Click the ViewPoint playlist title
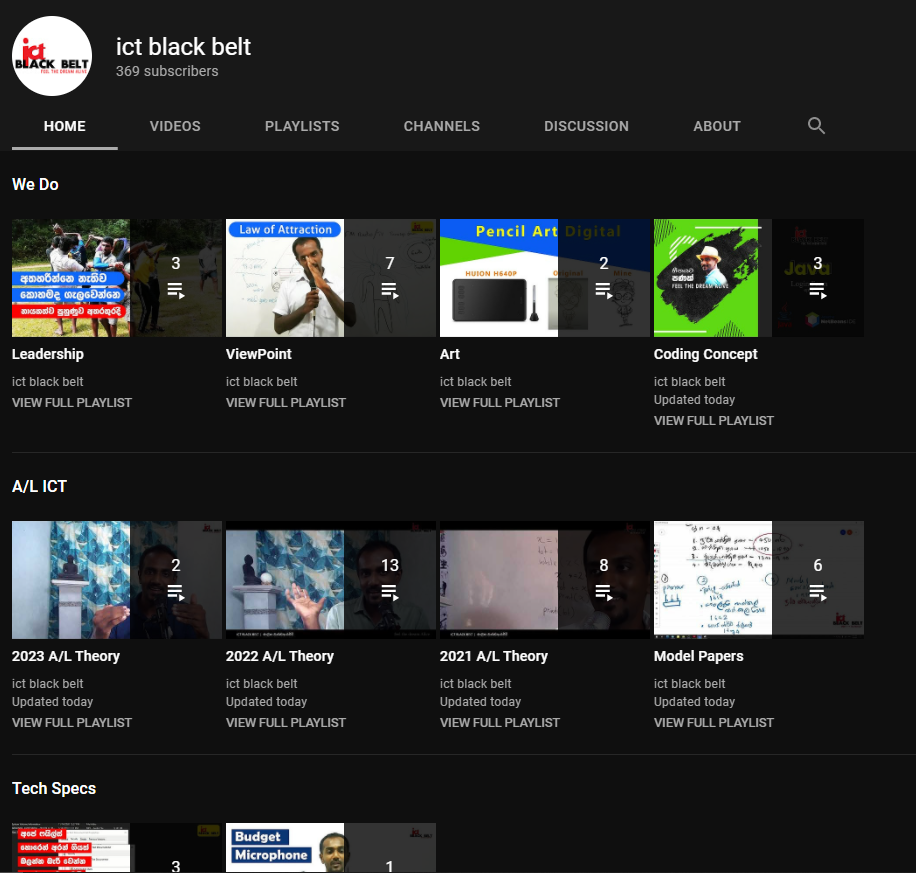This screenshot has width=916, height=873. pos(259,354)
